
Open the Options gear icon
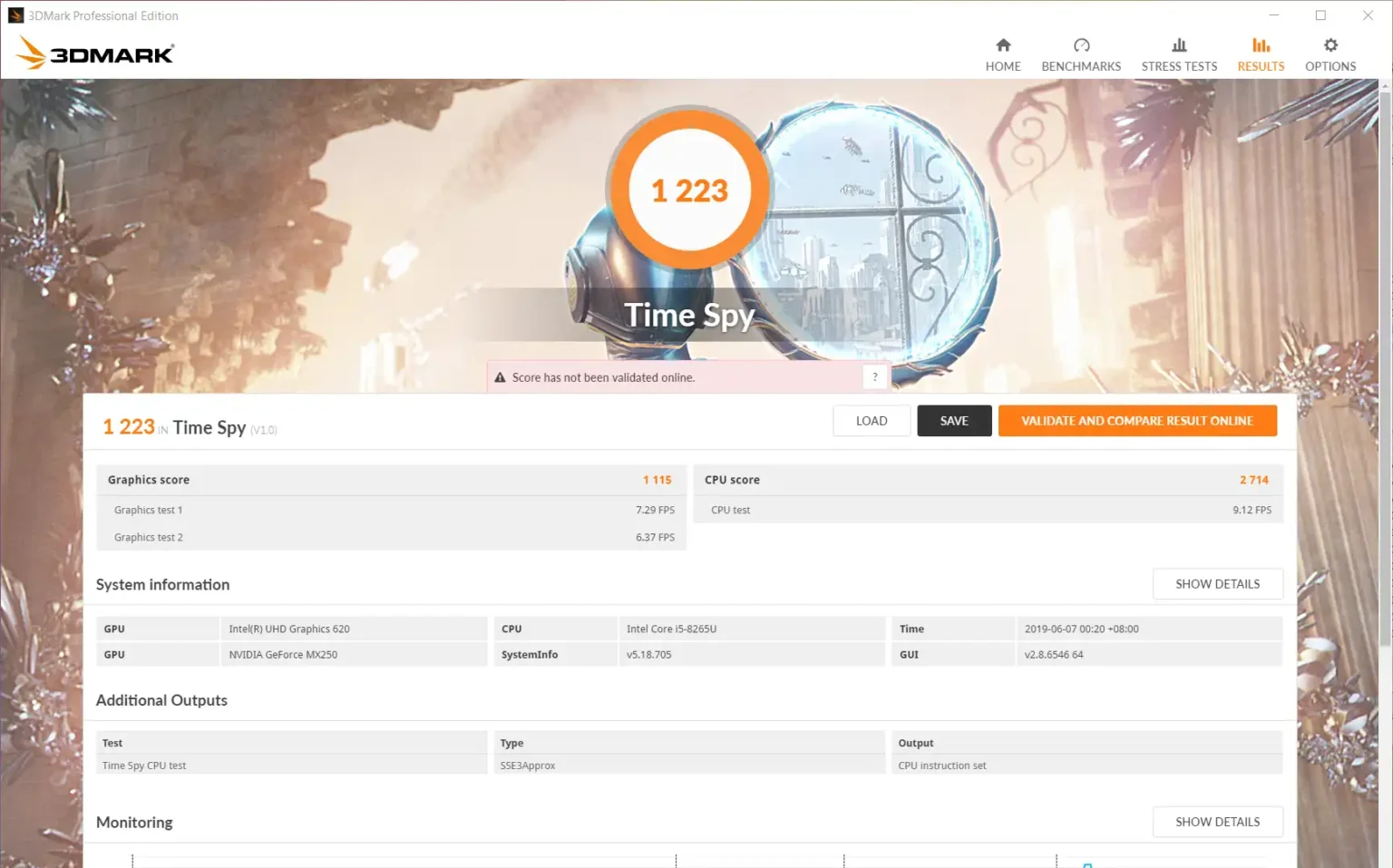point(1330,45)
